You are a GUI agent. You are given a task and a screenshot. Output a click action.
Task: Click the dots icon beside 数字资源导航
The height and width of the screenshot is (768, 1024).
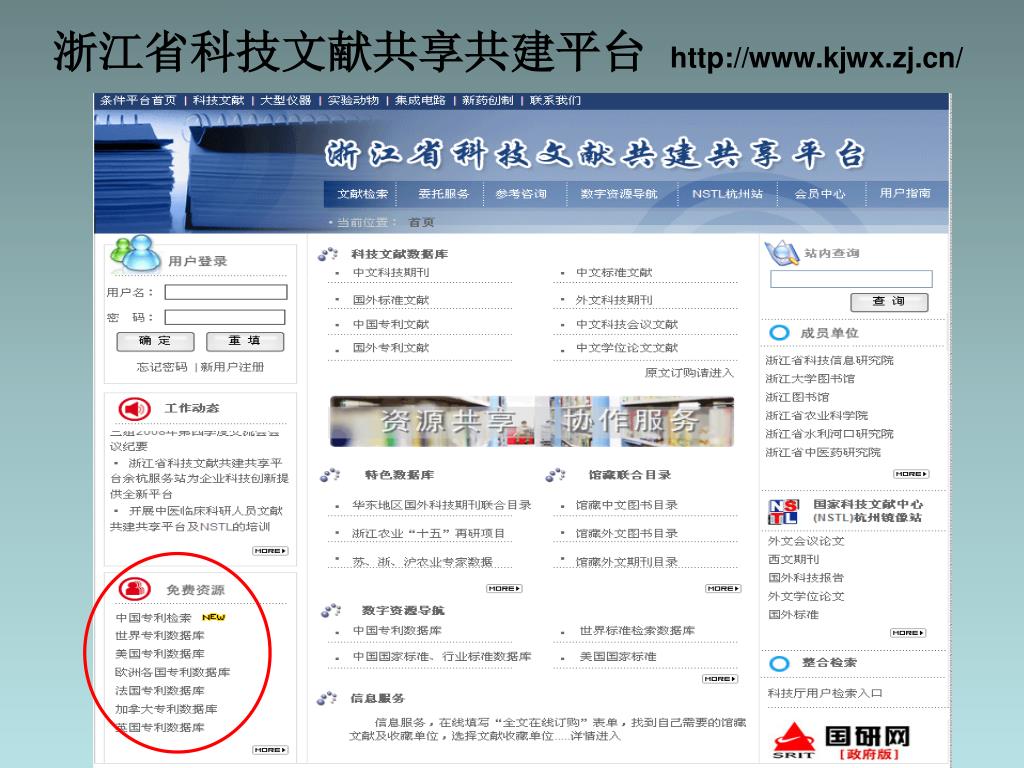(x=331, y=611)
